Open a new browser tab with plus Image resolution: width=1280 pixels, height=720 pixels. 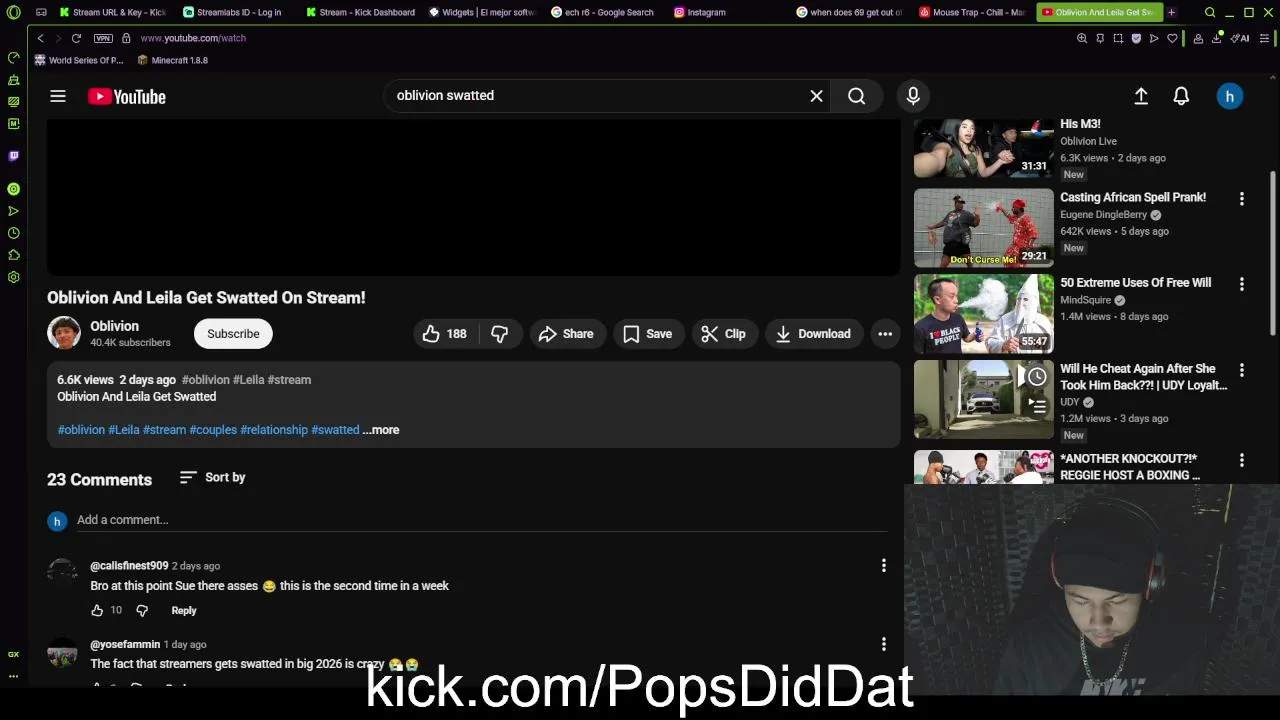tap(1171, 12)
